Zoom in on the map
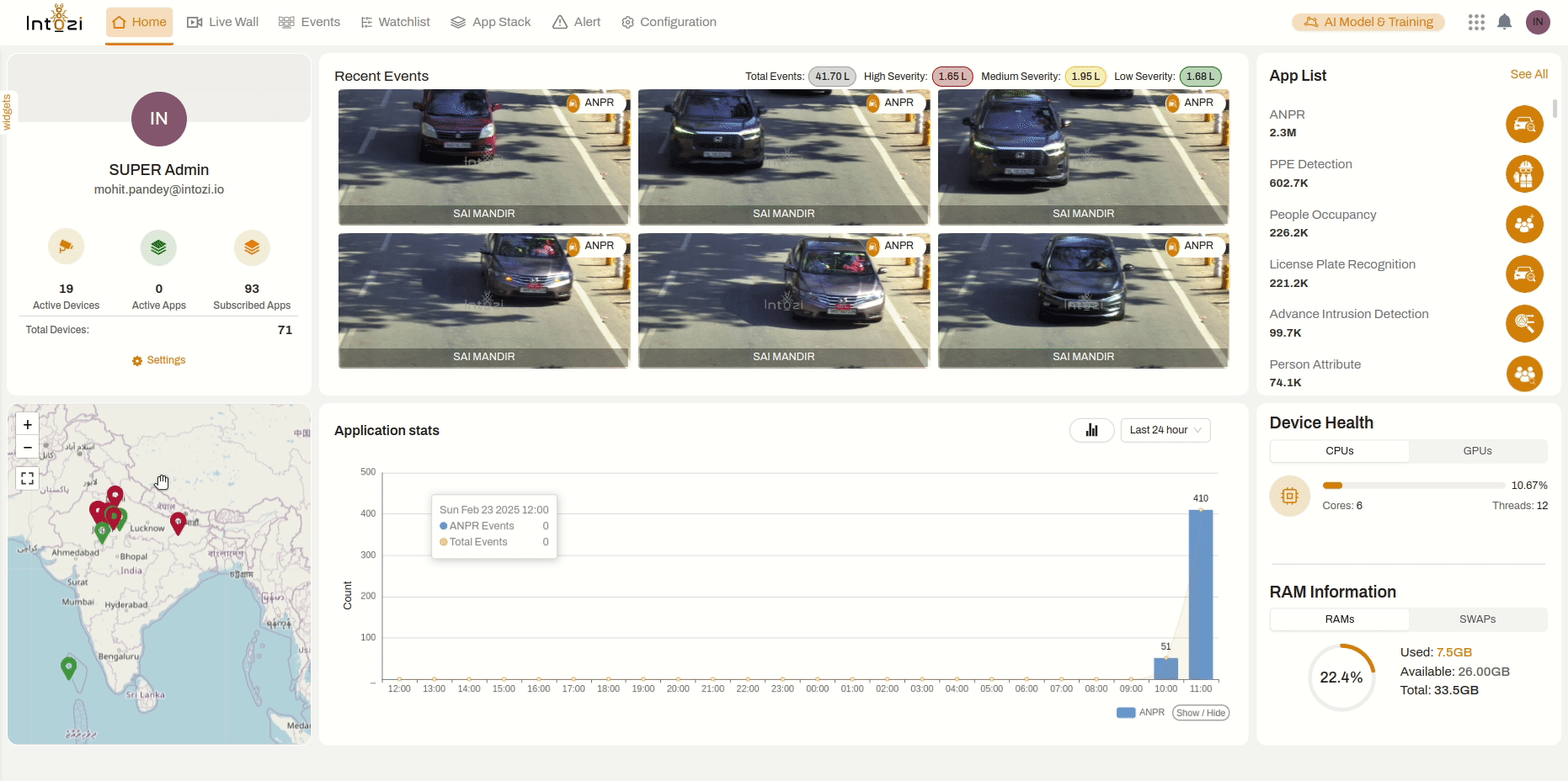Image resolution: width=1568 pixels, height=781 pixels. tap(28, 425)
